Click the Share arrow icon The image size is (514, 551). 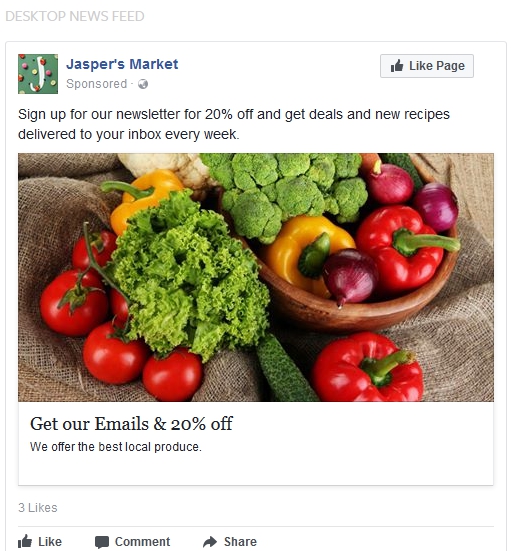point(210,542)
